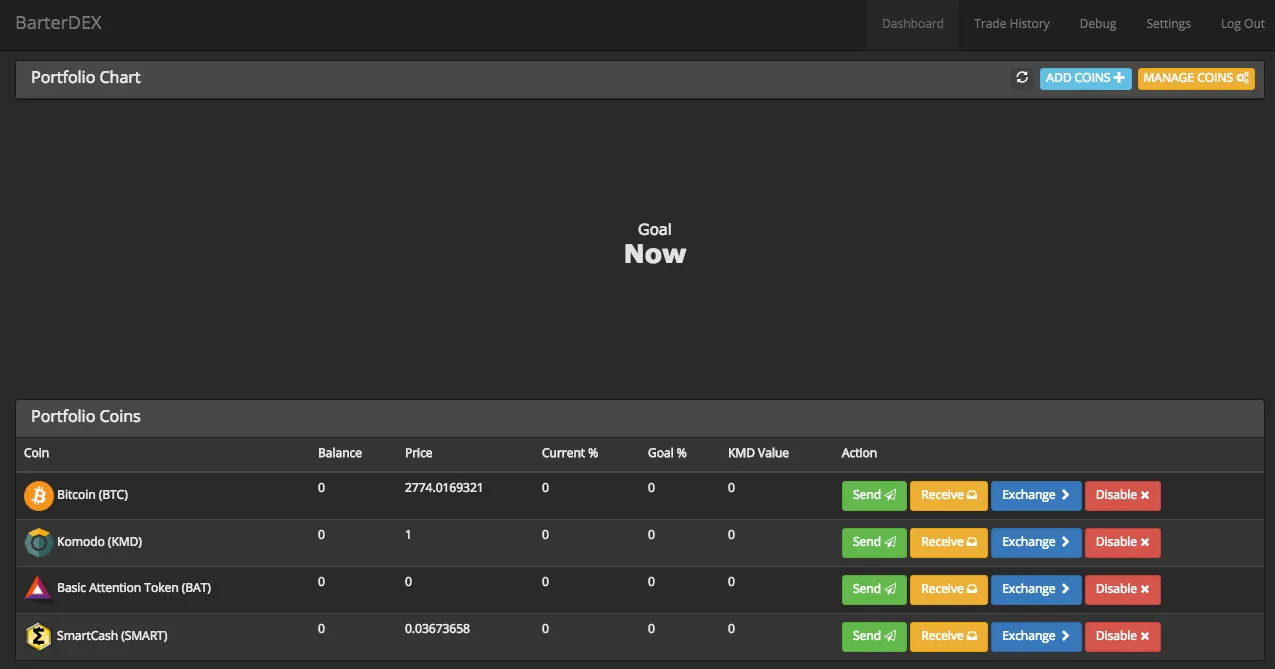The image size is (1275, 669).
Task: Open MANAGE COINS
Action: tap(1196, 78)
